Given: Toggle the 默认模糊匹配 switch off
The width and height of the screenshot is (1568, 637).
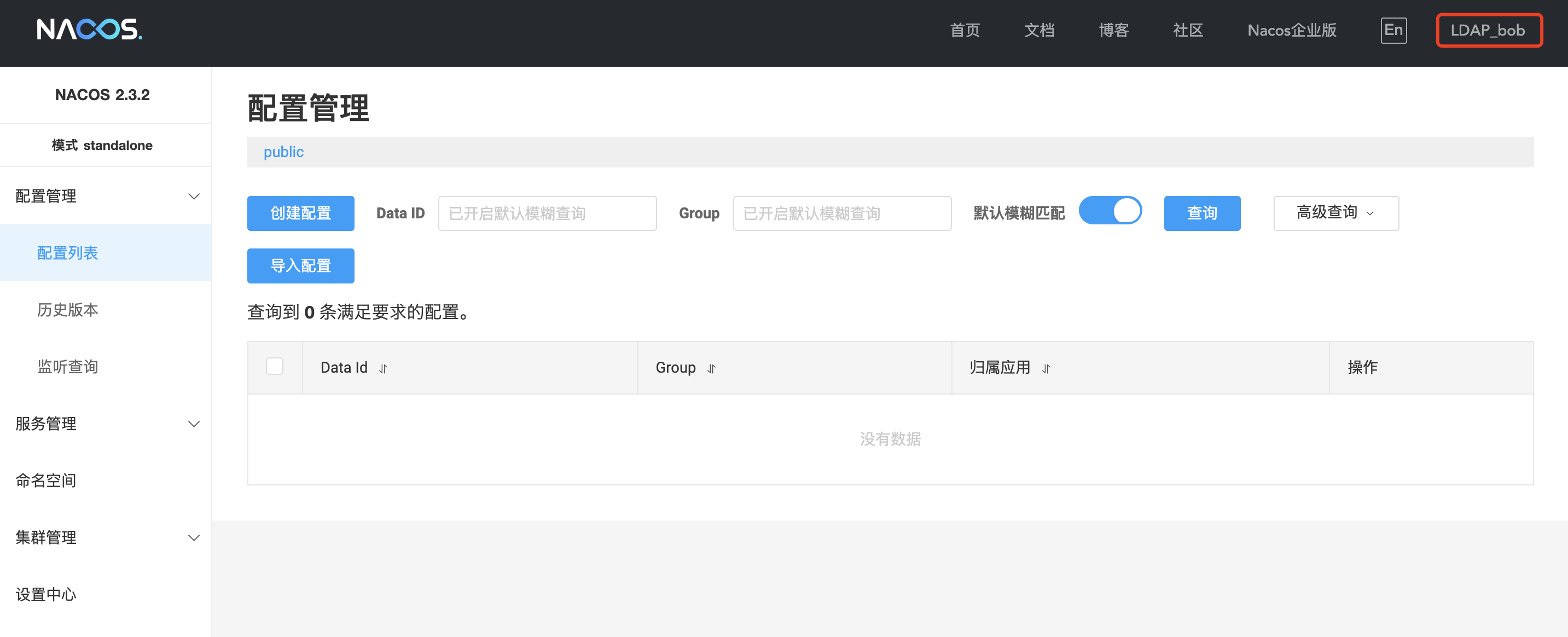Looking at the screenshot, I should [1110, 211].
